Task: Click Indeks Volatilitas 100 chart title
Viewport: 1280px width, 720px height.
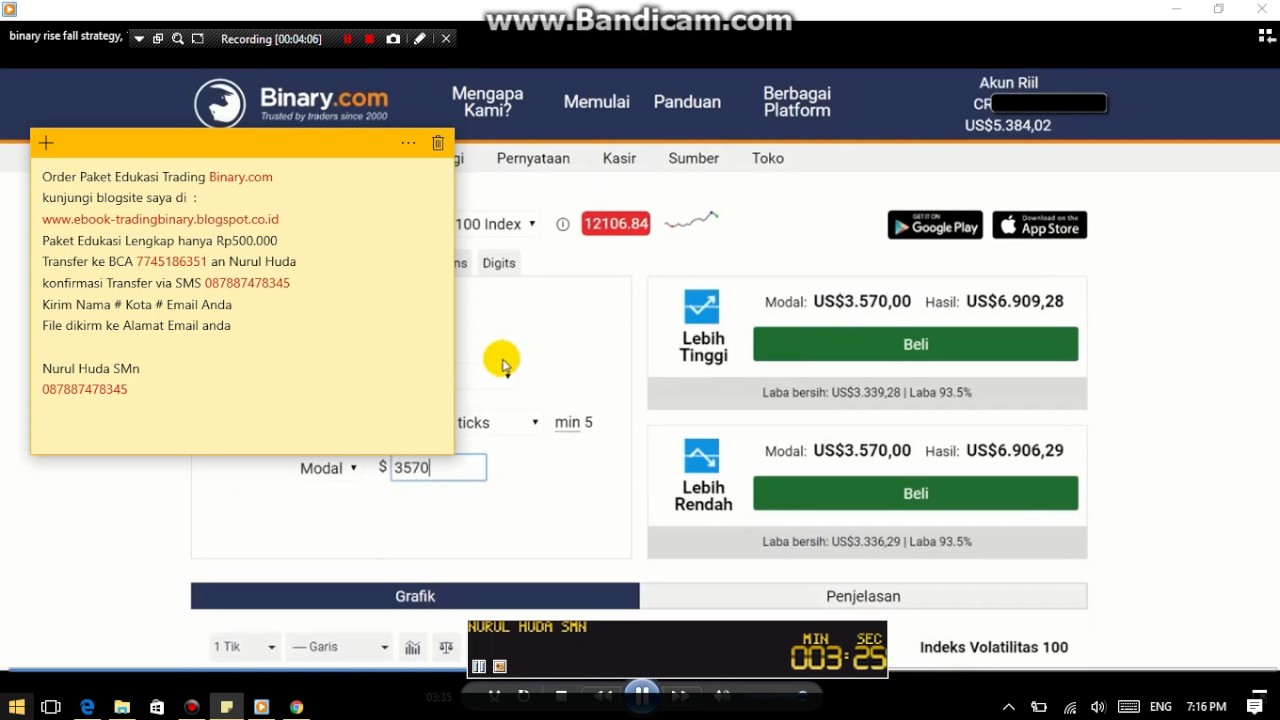Action: point(994,647)
